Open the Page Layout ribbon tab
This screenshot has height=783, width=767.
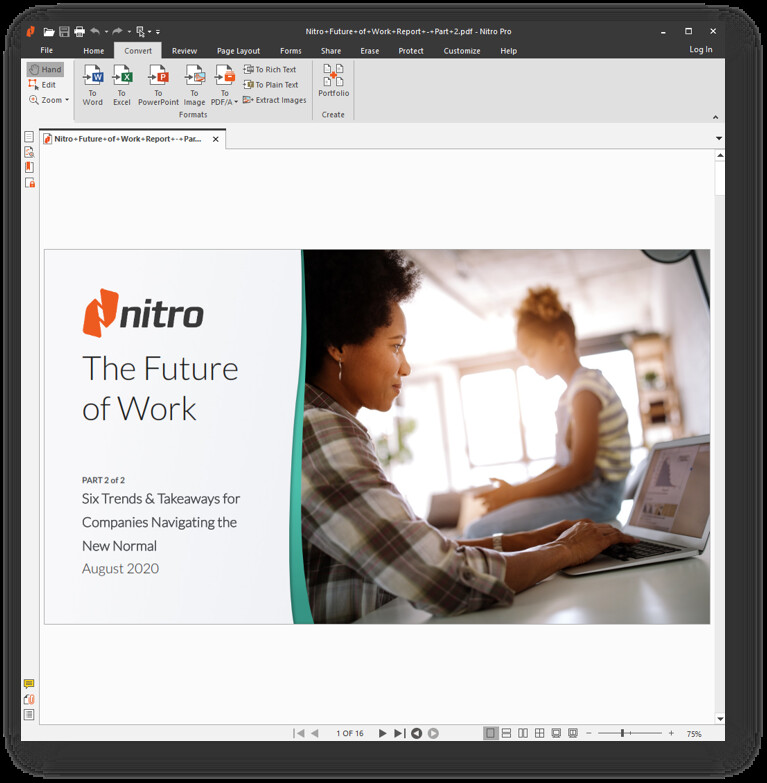pos(238,51)
